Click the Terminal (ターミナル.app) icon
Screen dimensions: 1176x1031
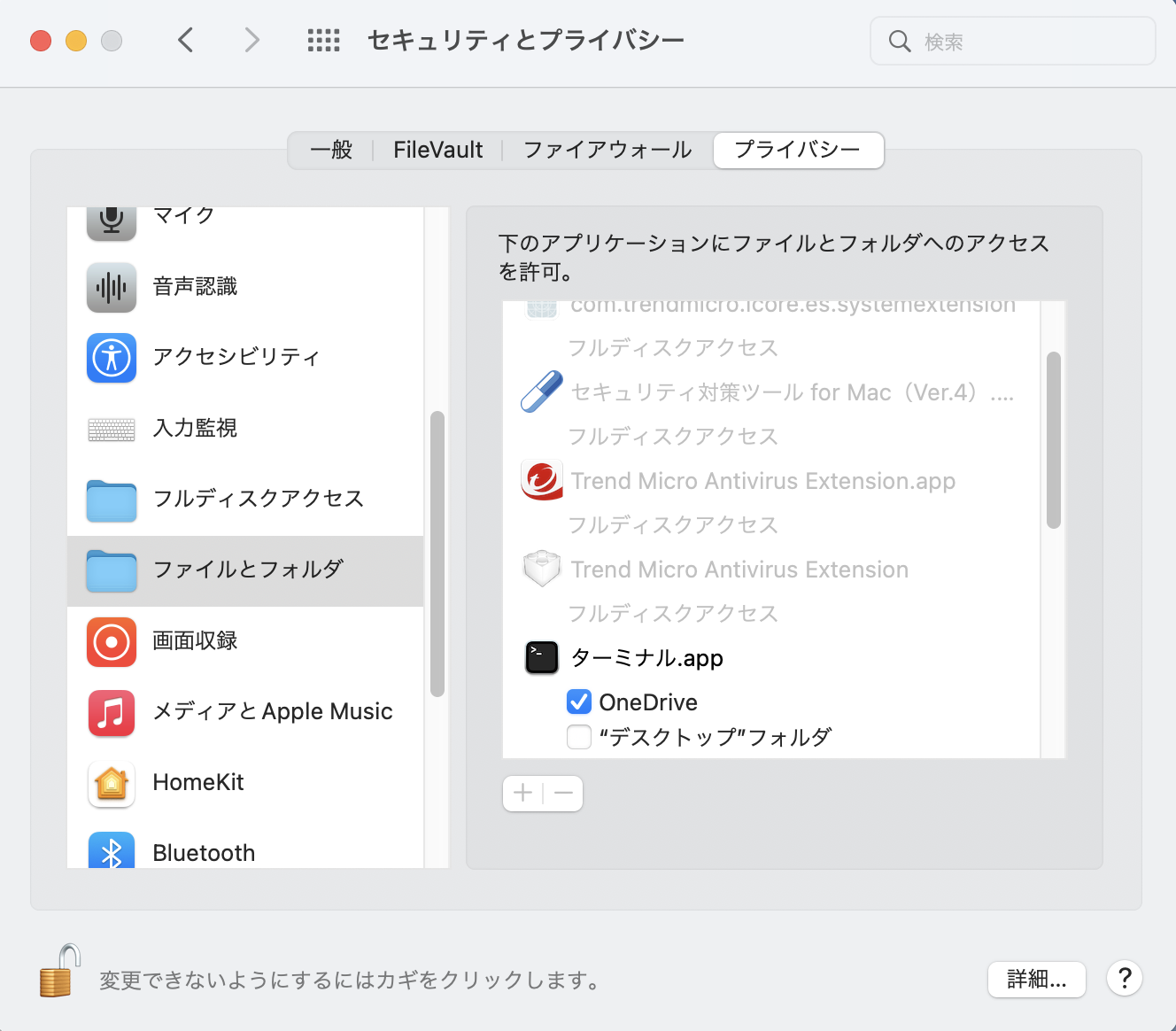pyautogui.click(x=542, y=658)
